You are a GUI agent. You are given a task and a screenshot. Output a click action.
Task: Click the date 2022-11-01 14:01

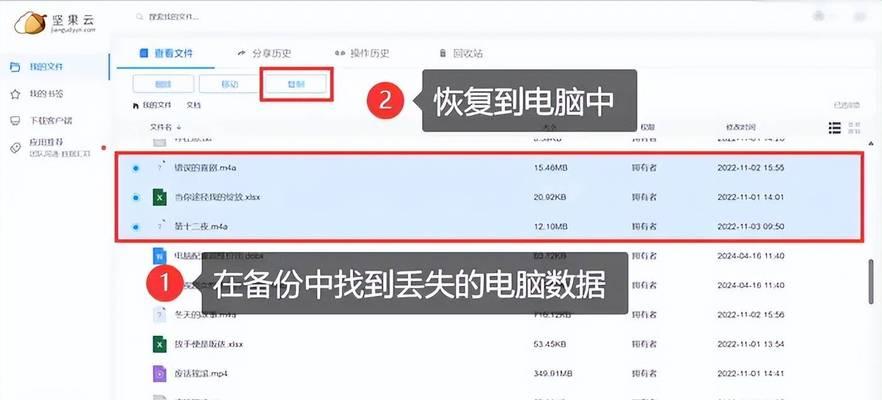[750, 197]
